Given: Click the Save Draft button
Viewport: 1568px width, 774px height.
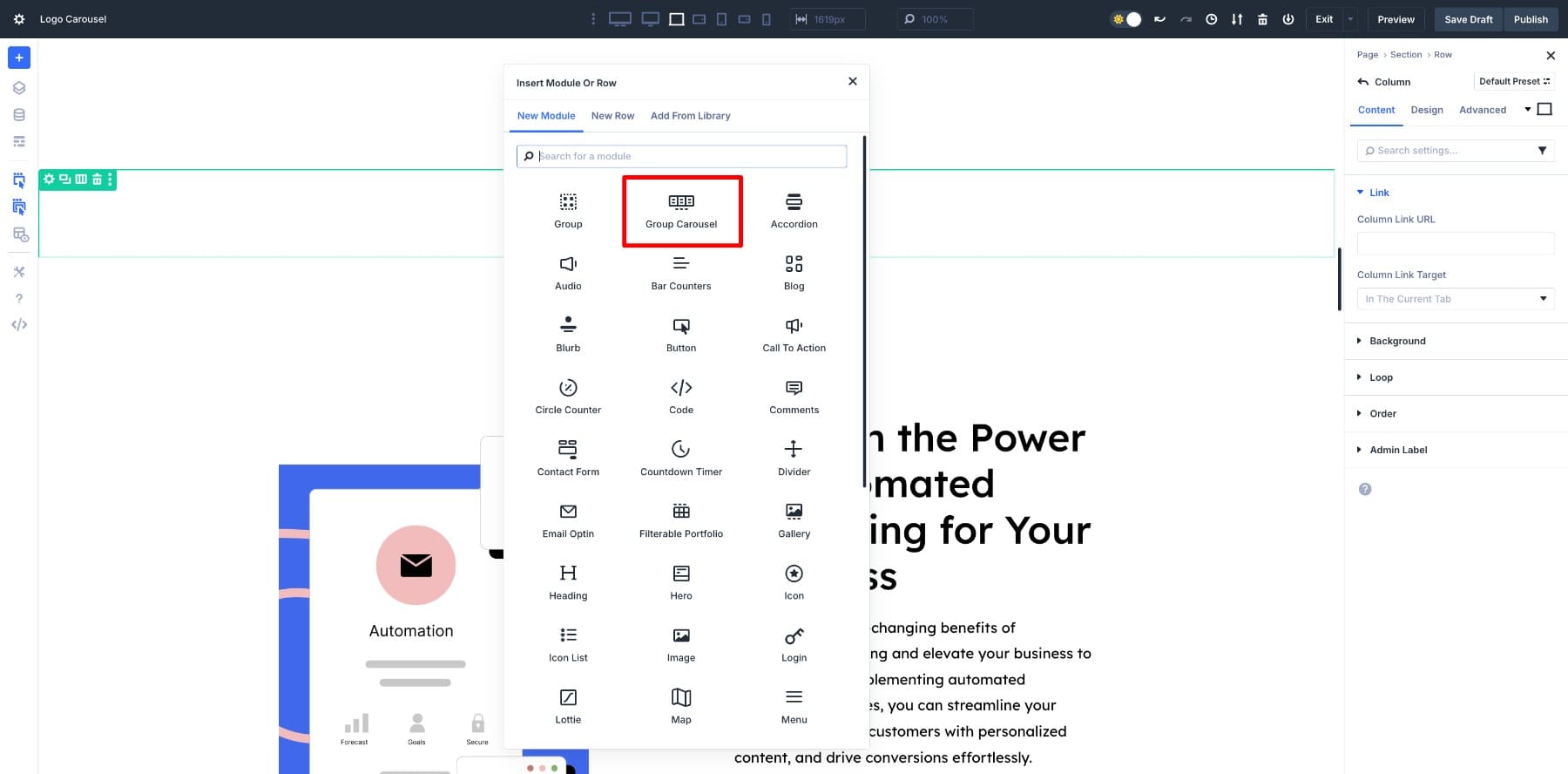Looking at the screenshot, I should pos(1468,19).
